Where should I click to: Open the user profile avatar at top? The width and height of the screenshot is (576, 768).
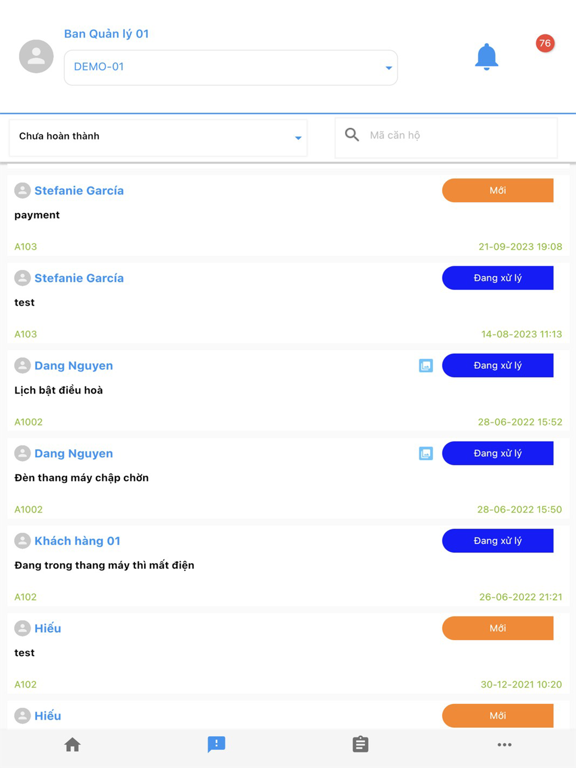pos(36,56)
